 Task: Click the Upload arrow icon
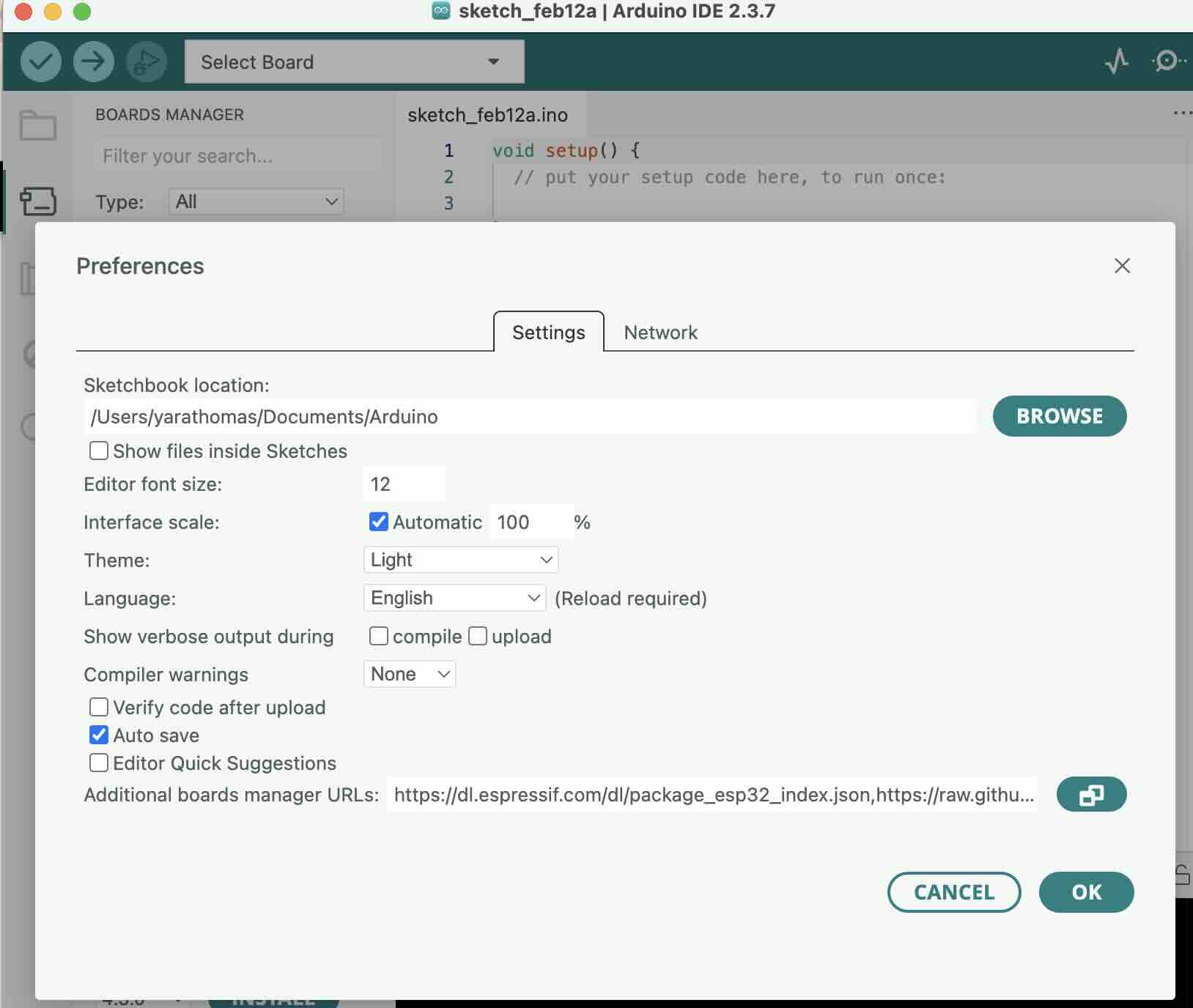tap(93, 62)
